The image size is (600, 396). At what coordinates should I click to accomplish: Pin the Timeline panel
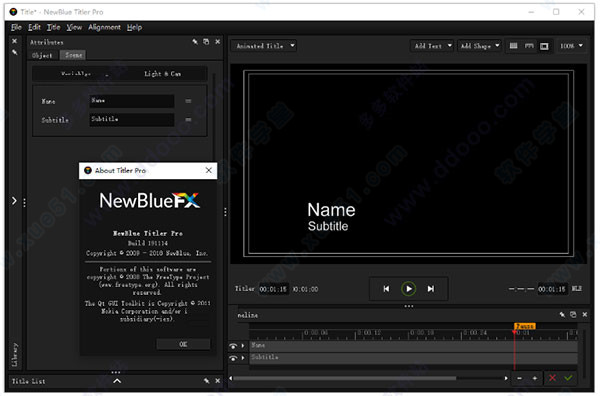562,315
